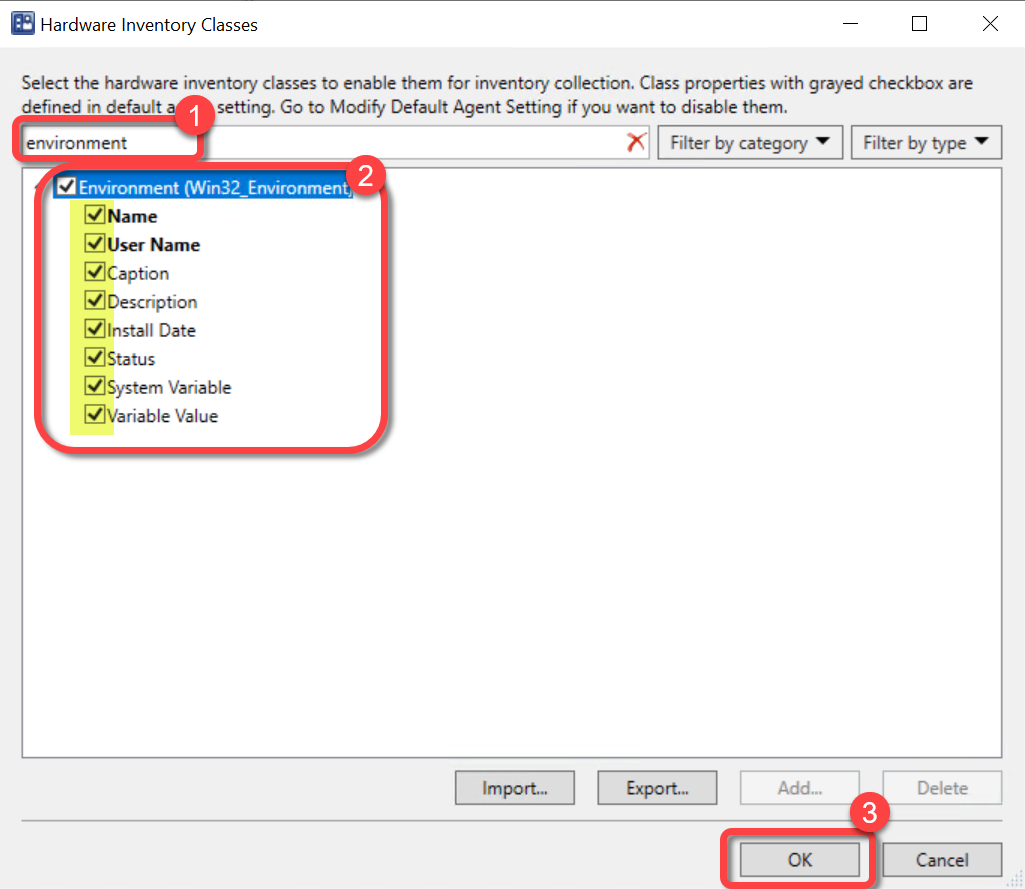Click the Hardware Inventory Classes title icon
Viewport: 1025px width, 889px height.
tap(22, 24)
